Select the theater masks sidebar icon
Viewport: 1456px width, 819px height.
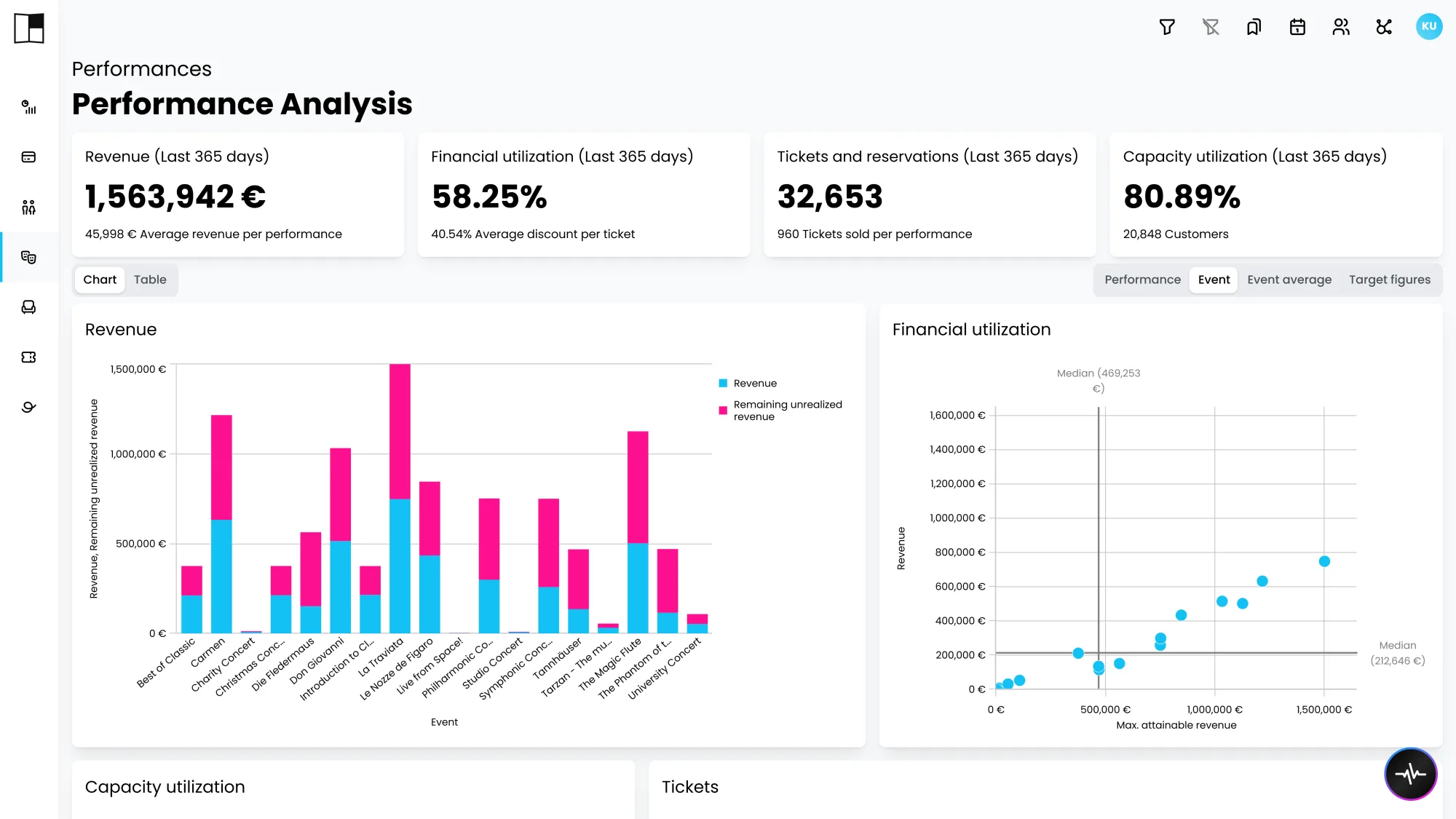tap(29, 257)
